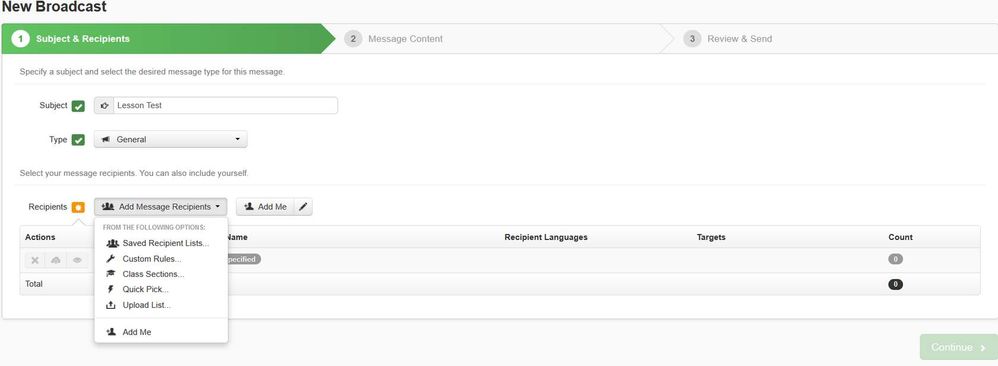Click the megaphone icon in the Type dropdown
This screenshot has width=998, height=366.
(106, 139)
